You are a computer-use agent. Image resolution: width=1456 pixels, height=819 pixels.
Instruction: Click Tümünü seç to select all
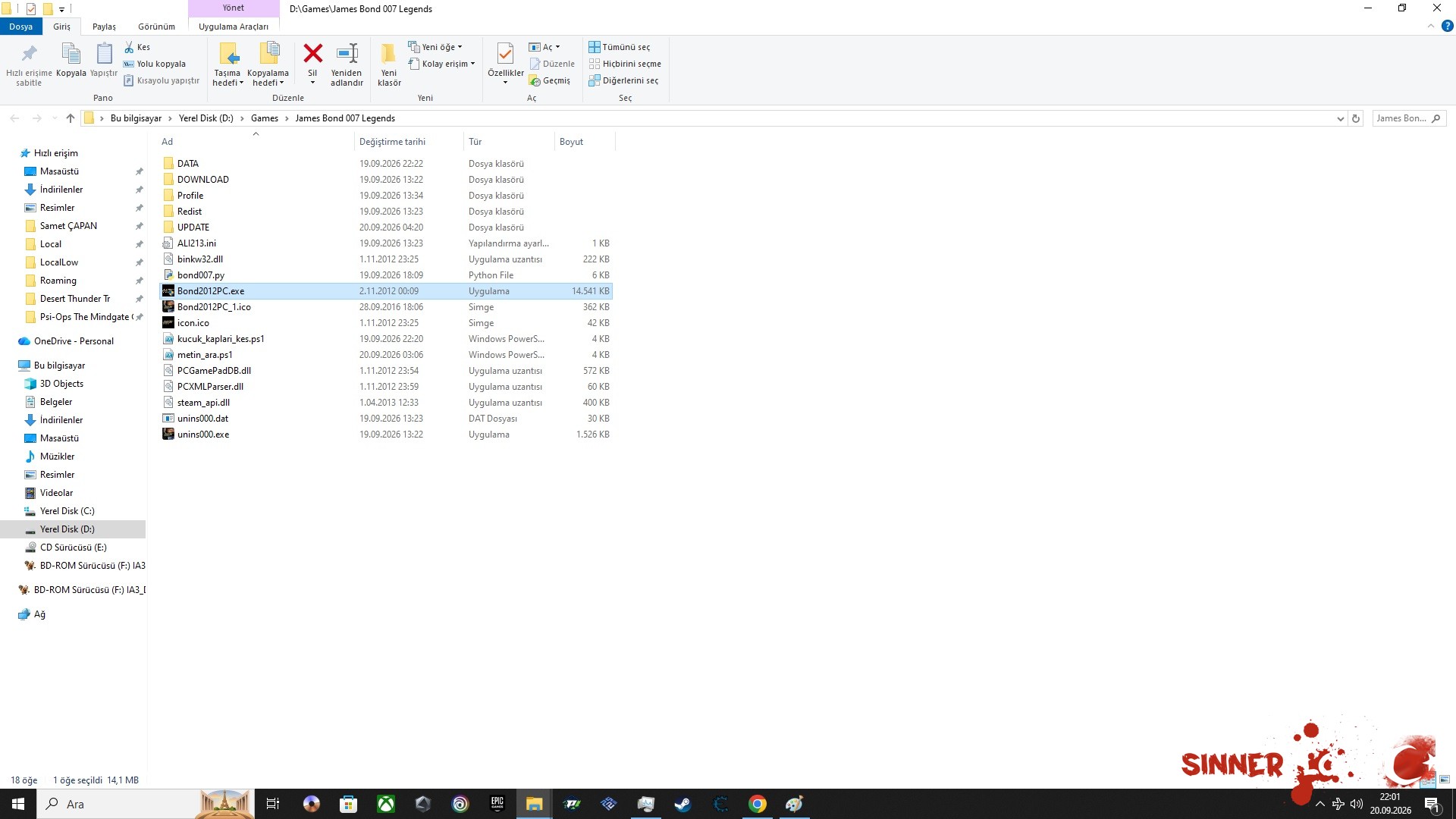click(620, 47)
